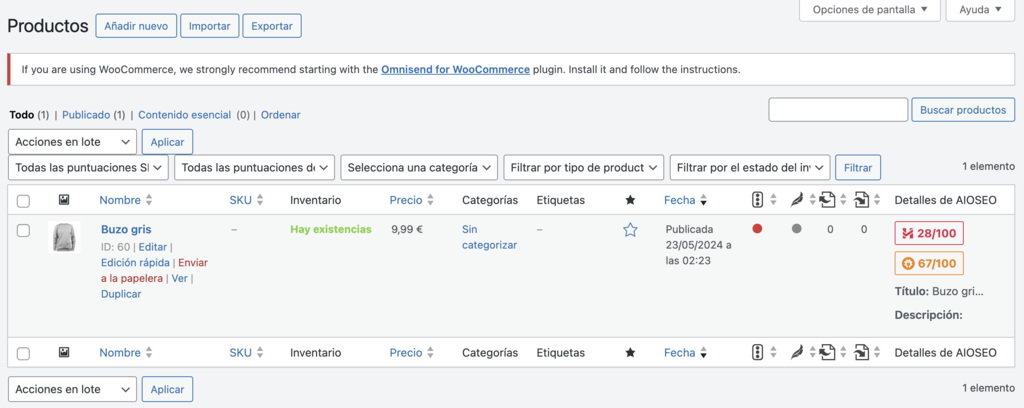Viewport: 1024px width, 408px height.
Task: Open the first Todas las puntuaciones SEO dropdown
Action: click(x=88, y=167)
